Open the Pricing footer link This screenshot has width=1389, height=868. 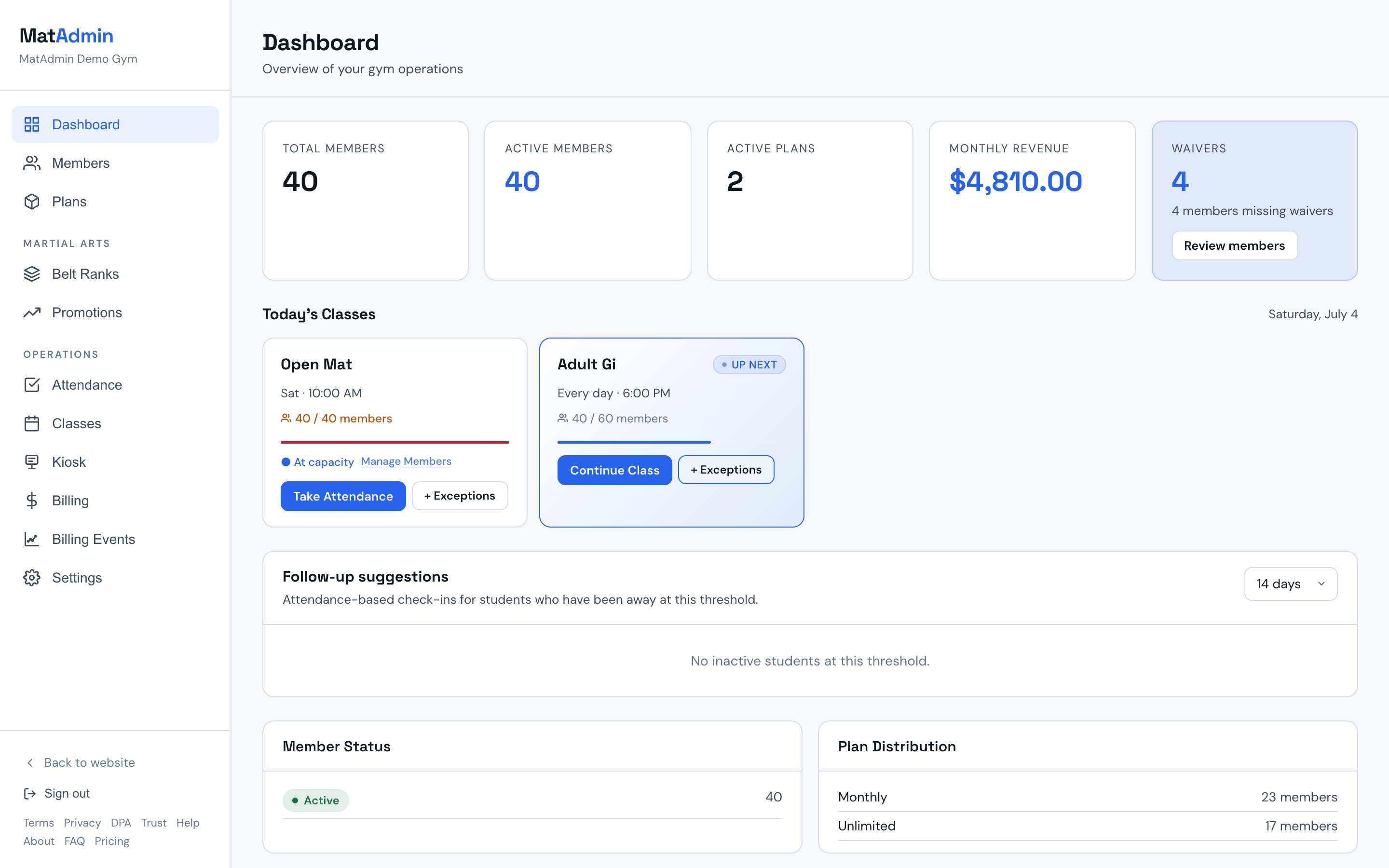[112, 841]
